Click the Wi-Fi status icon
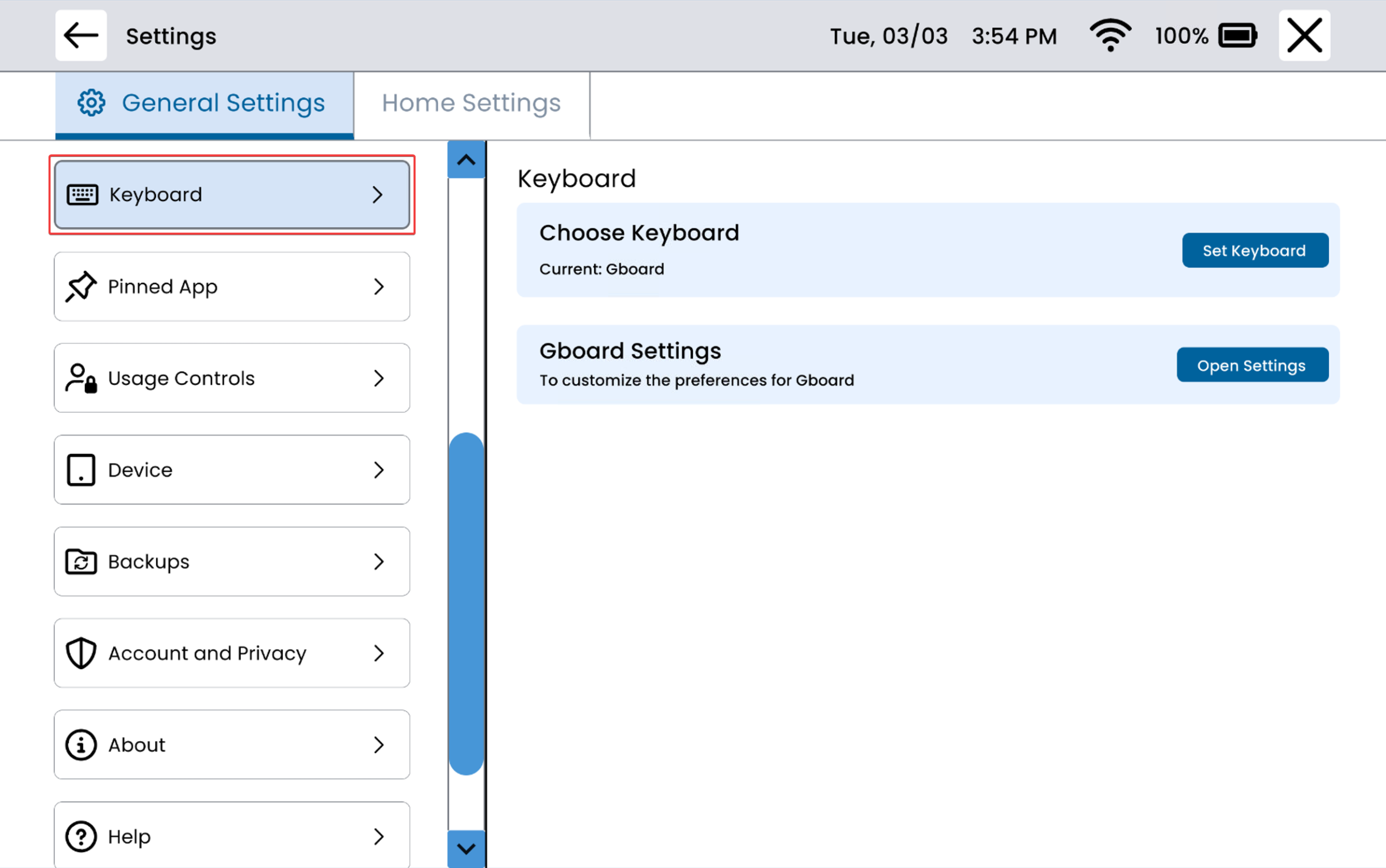1386x868 pixels. [1110, 36]
